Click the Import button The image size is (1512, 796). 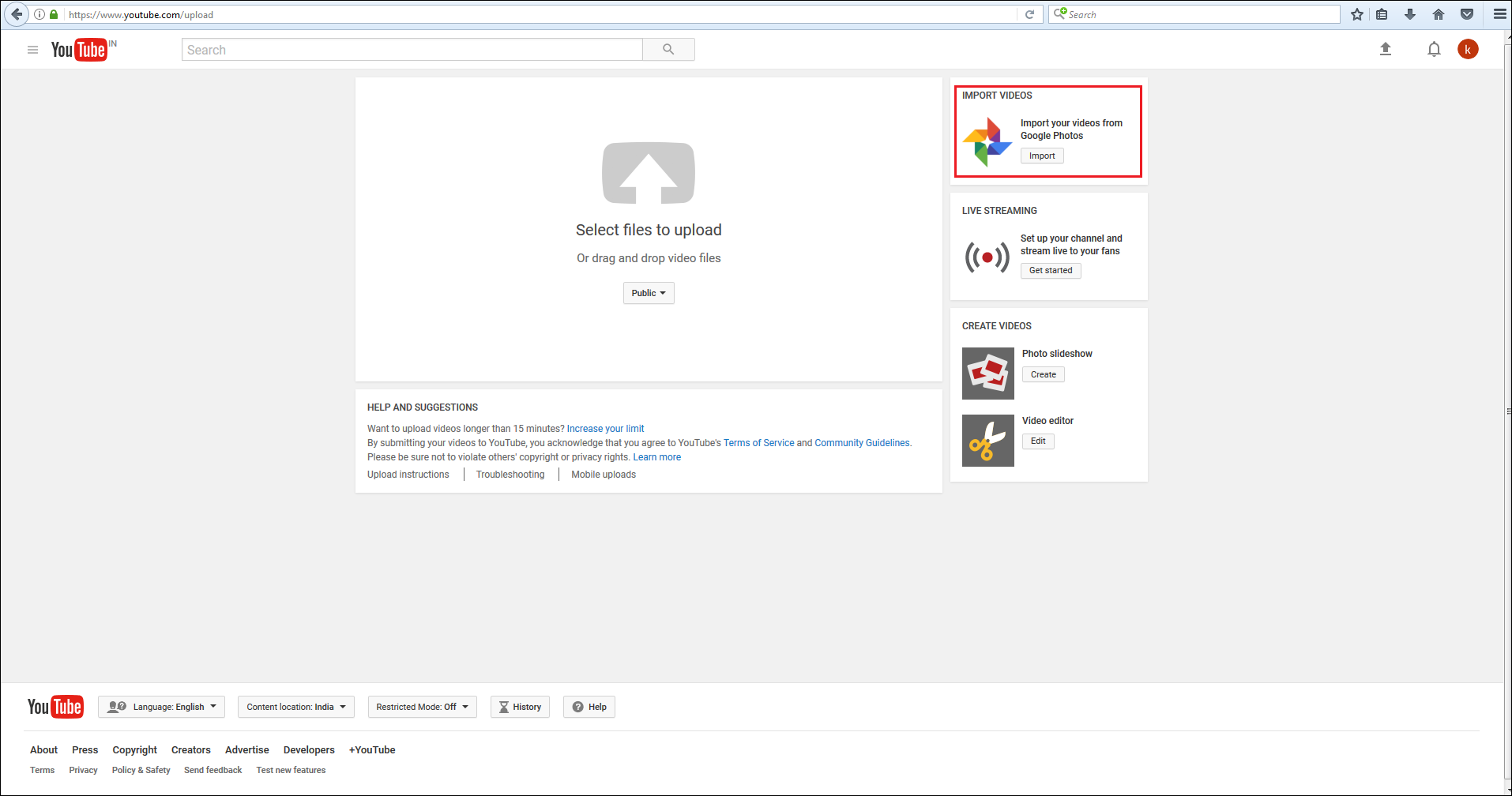pos(1041,156)
